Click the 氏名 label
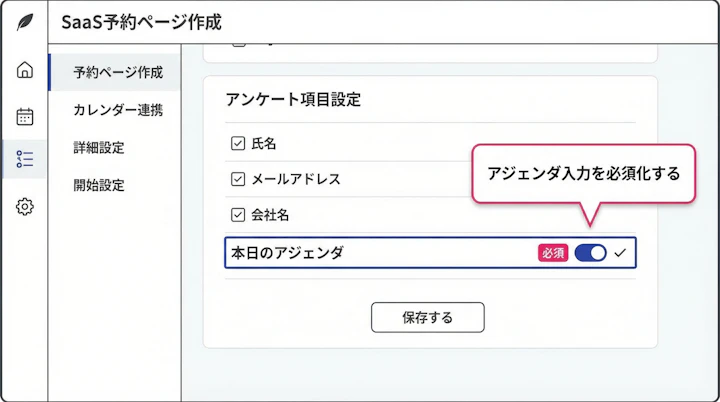720x402 pixels. 264,143
